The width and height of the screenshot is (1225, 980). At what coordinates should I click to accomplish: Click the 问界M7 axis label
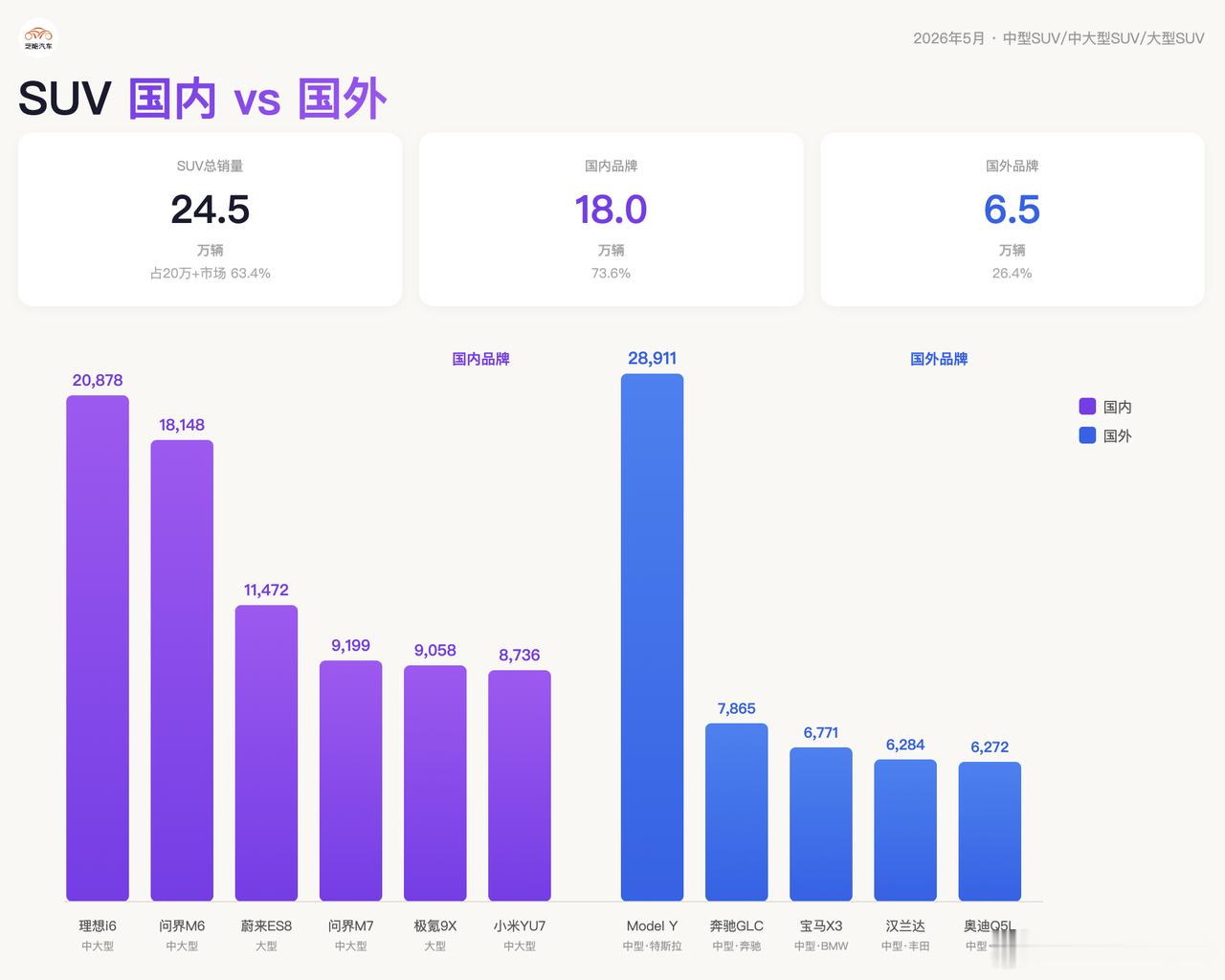(350, 925)
